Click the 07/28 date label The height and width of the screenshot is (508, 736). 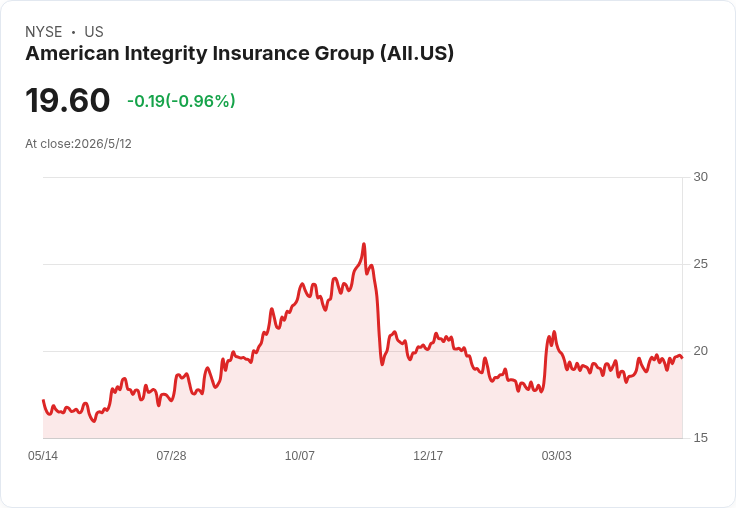pos(171,456)
